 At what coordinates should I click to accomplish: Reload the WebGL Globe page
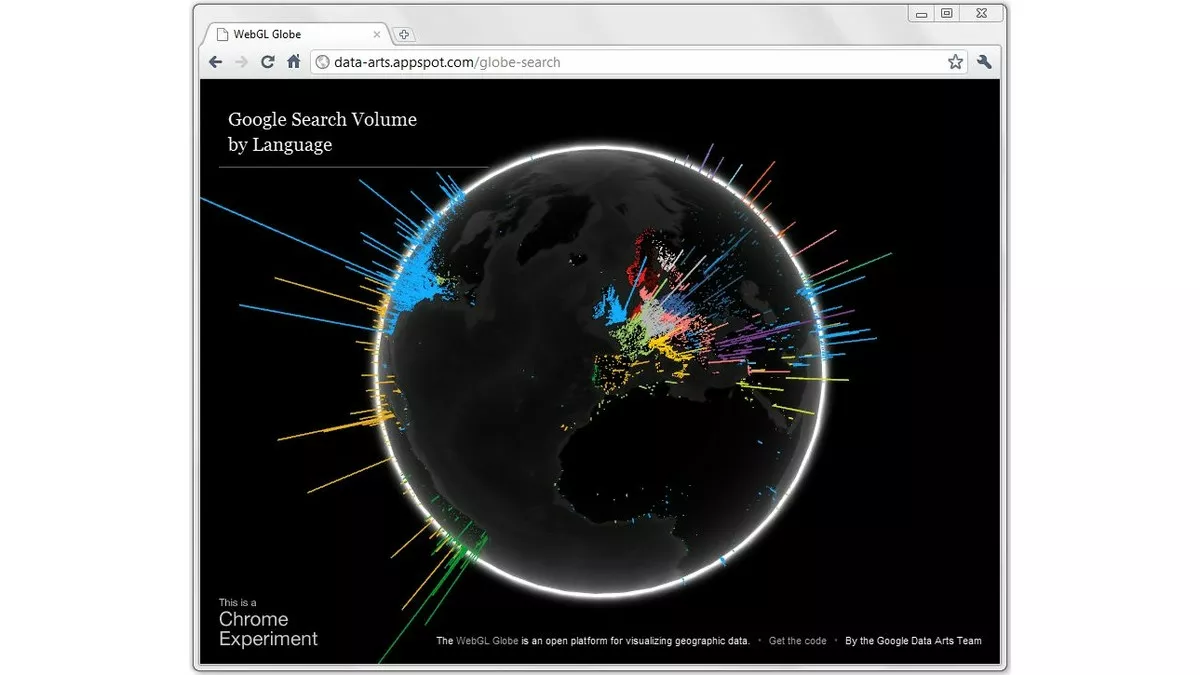266,61
